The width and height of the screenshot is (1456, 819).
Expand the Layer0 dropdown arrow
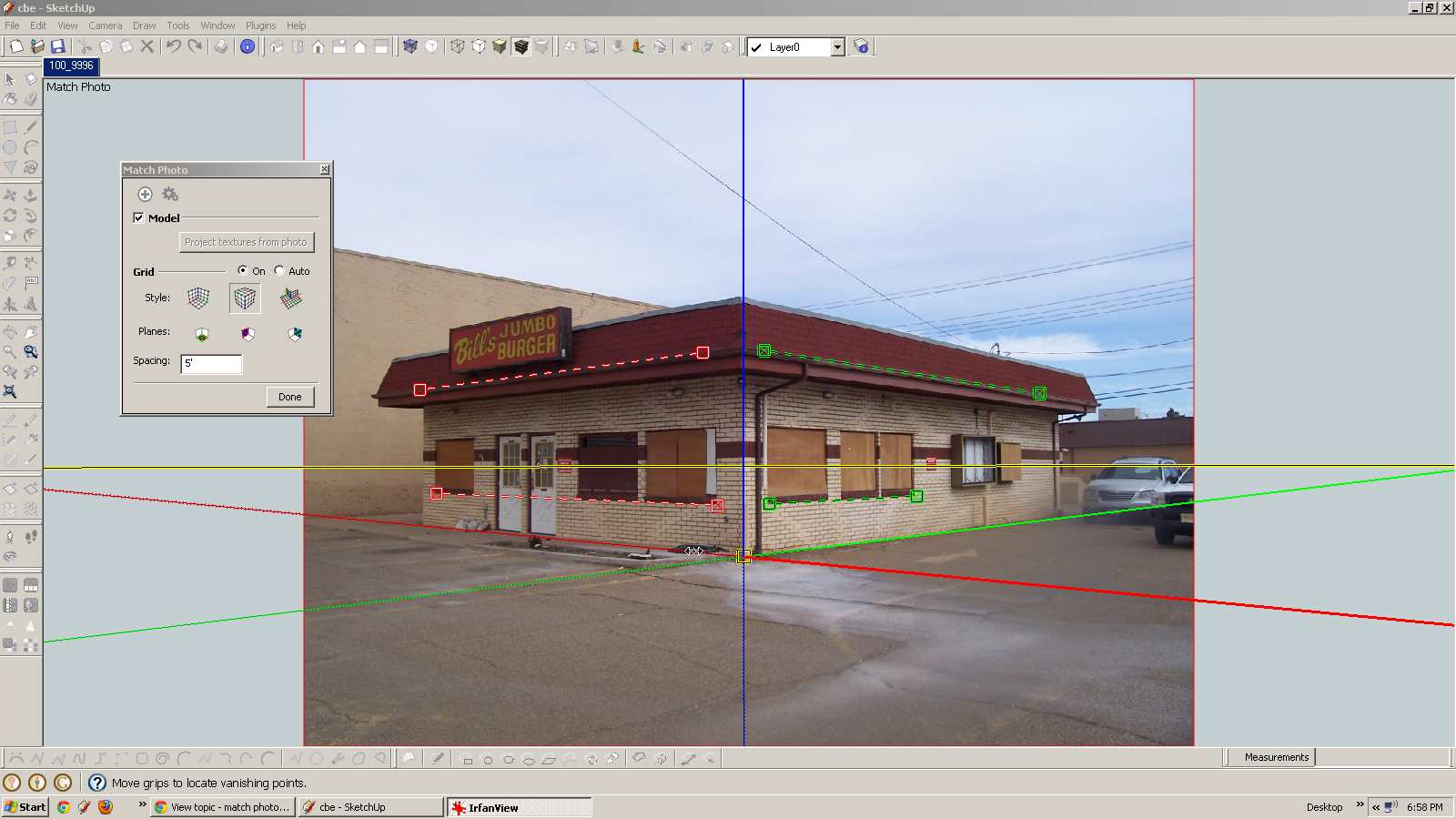tap(837, 47)
